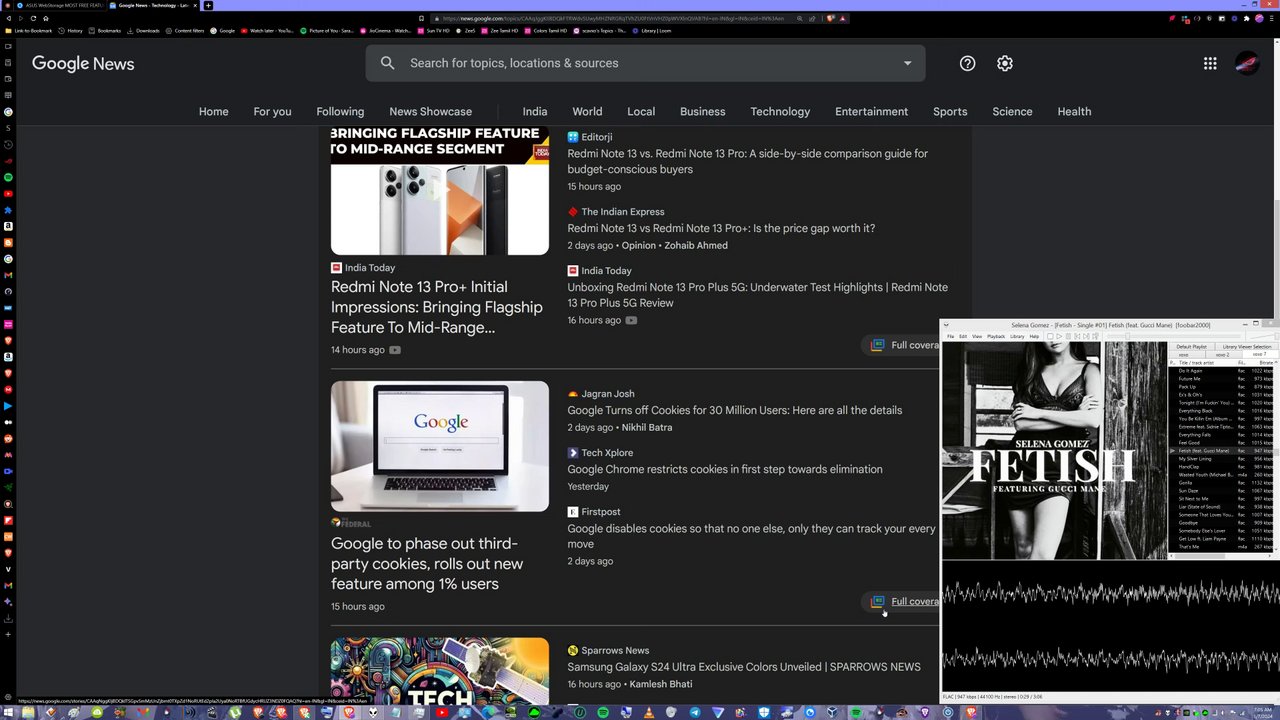
Task: Switch to India news section
Action: (x=535, y=111)
